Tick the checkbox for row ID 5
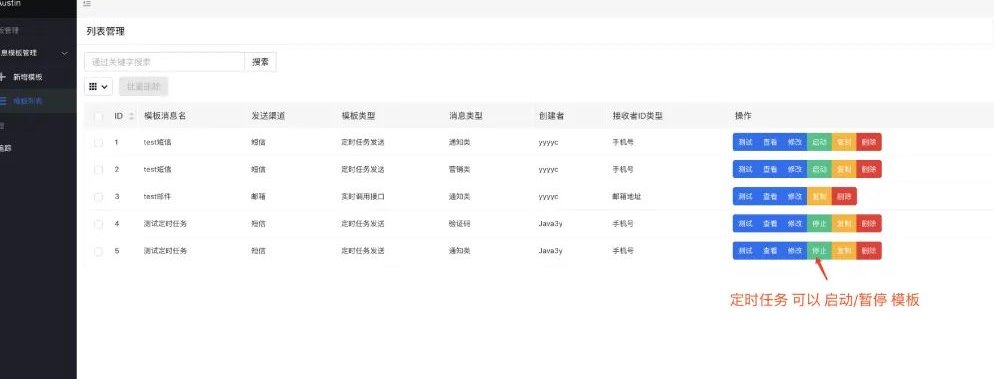994x379 pixels. click(x=98, y=251)
